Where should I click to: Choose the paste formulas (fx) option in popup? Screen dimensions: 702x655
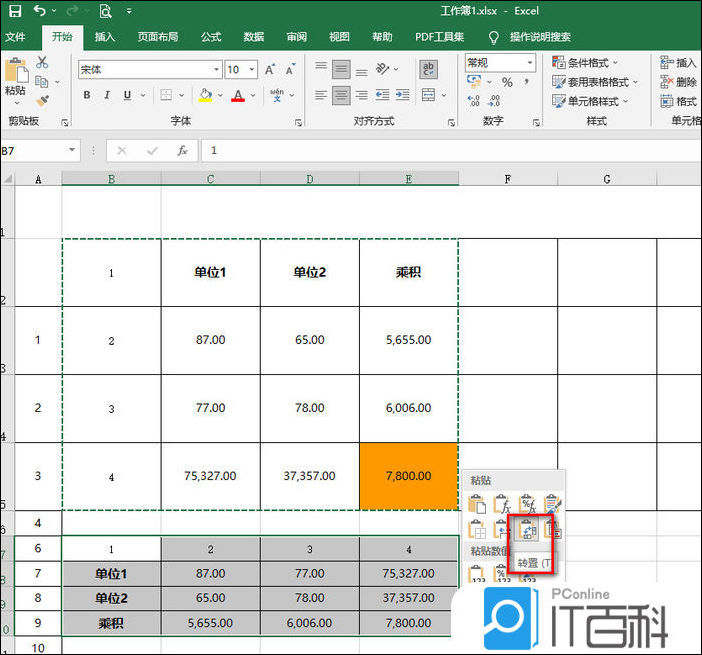(x=502, y=505)
